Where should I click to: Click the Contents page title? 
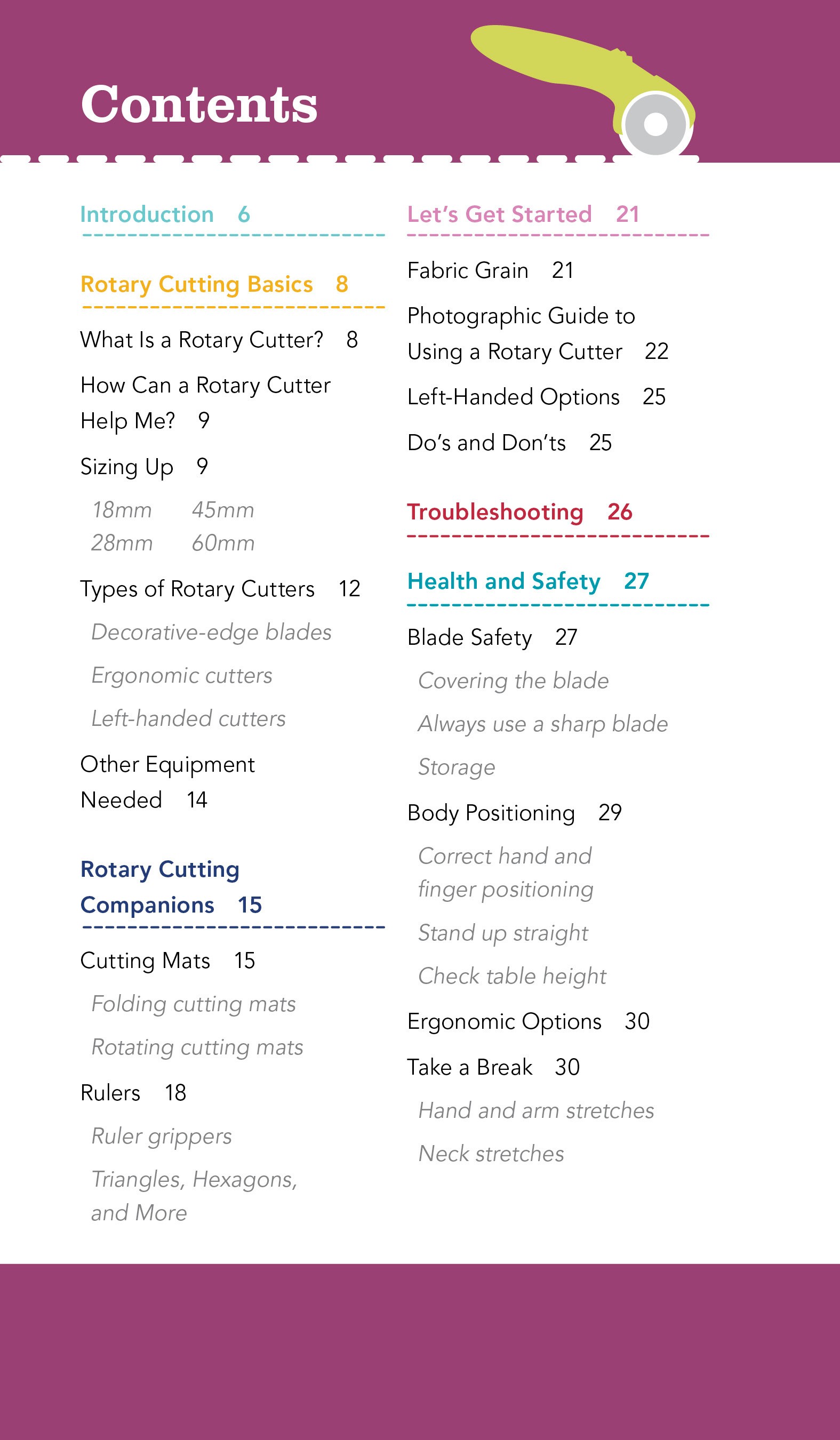pyautogui.click(x=199, y=105)
